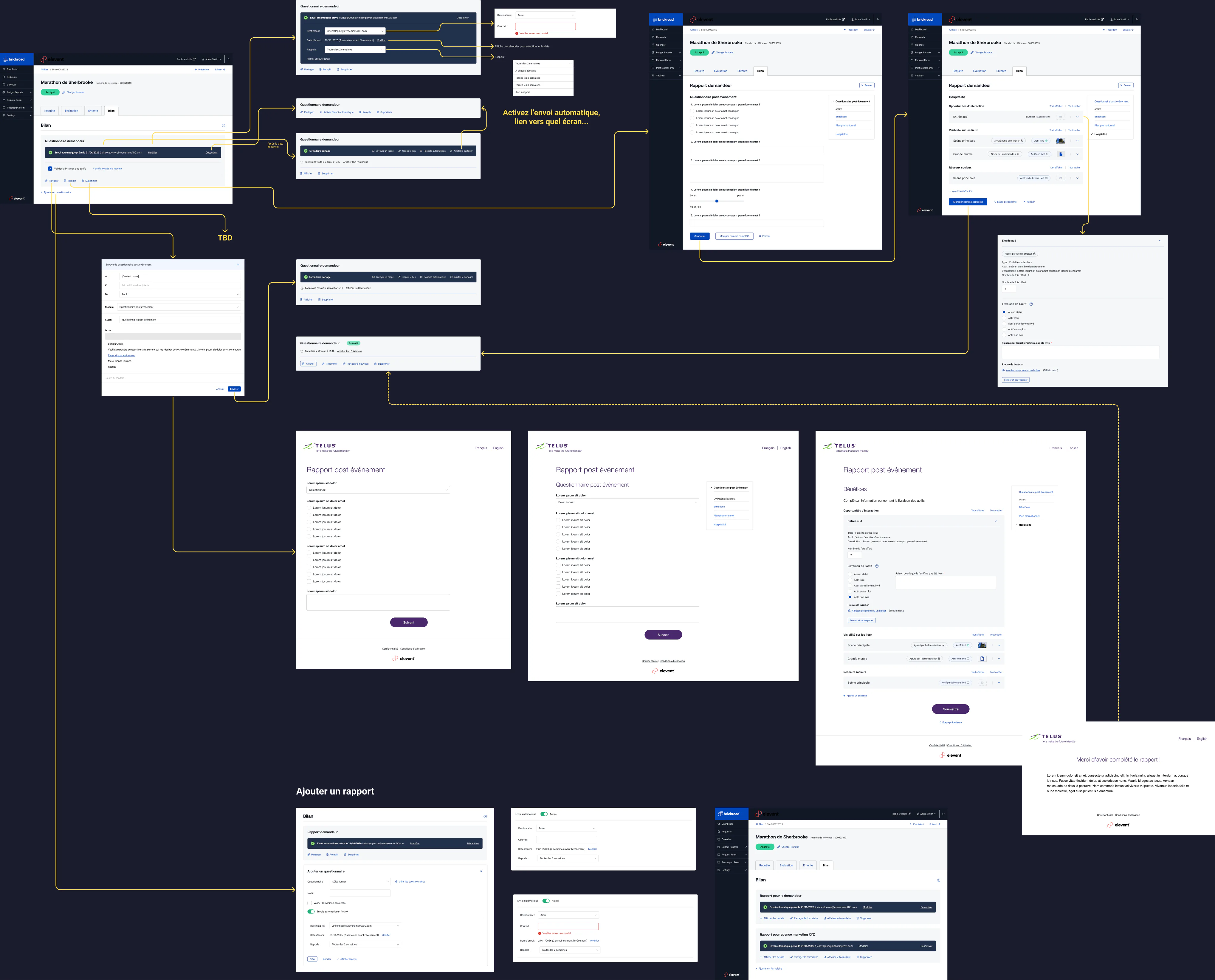Check Valider la livraison des actifs in Ajouter un questionnaire
The height and width of the screenshot is (980, 1215).
click(310, 903)
